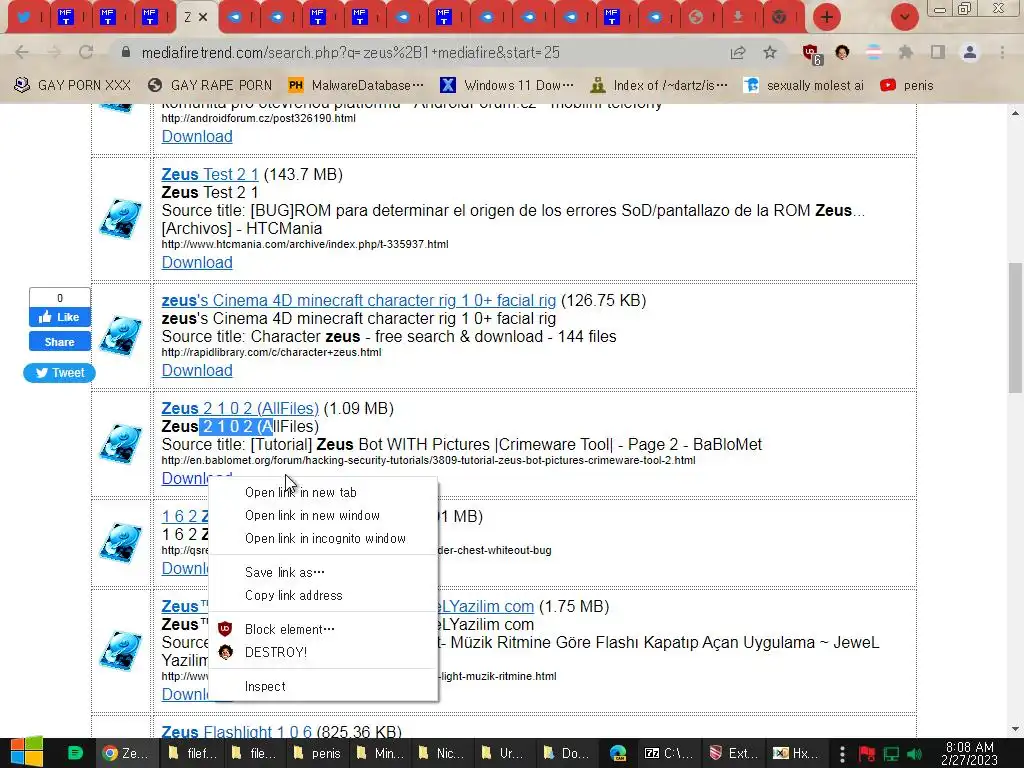Bookmark this page with the star

[770, 52]
